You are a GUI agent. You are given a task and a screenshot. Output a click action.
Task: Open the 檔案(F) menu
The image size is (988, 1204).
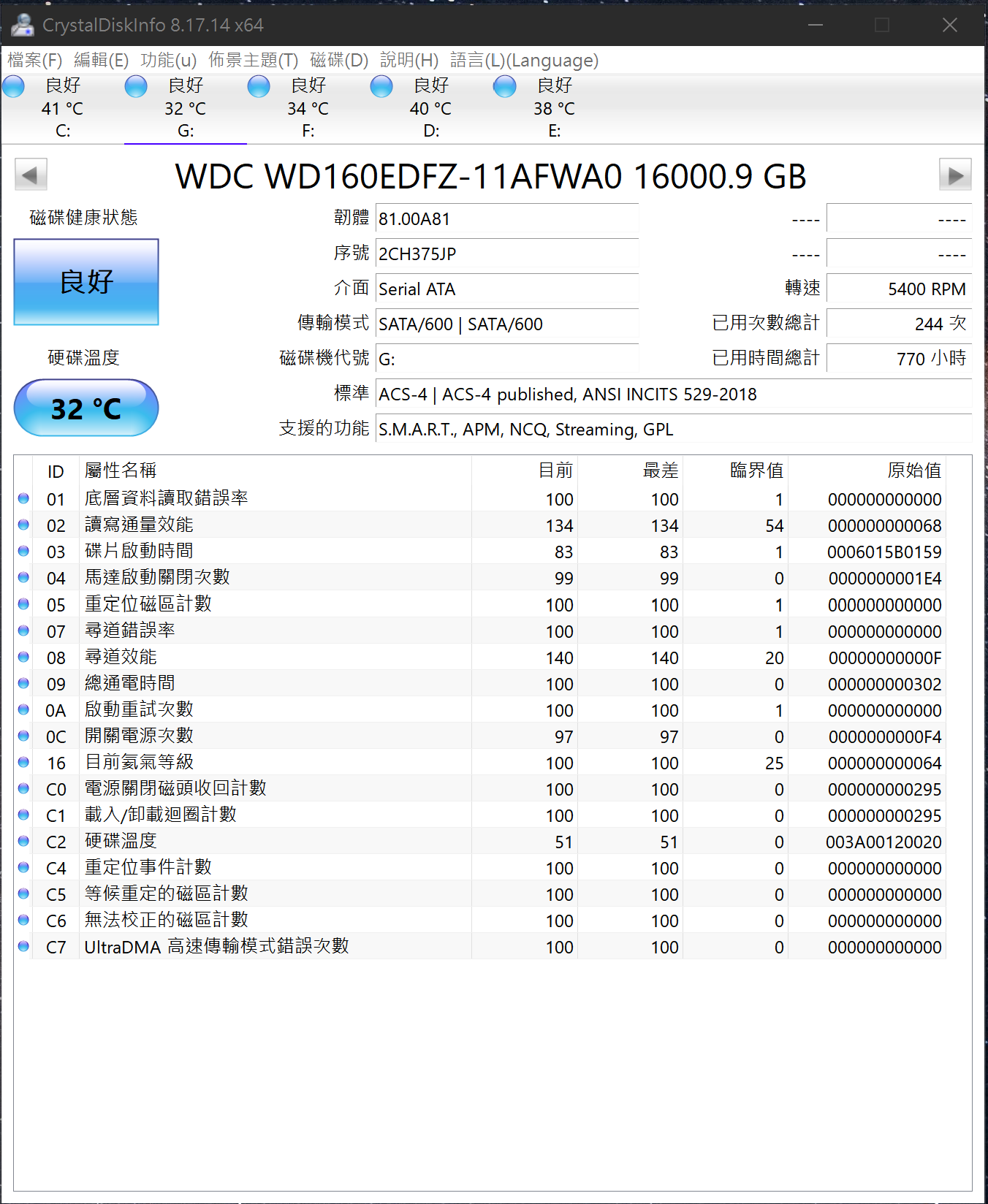coord(35,60)
